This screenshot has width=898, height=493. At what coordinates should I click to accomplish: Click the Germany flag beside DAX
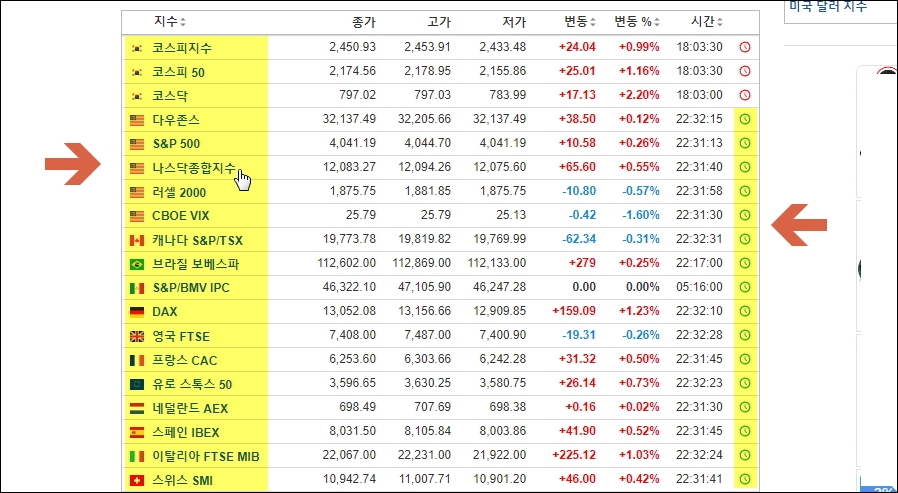pyautogui.click(x=137, y=312)
